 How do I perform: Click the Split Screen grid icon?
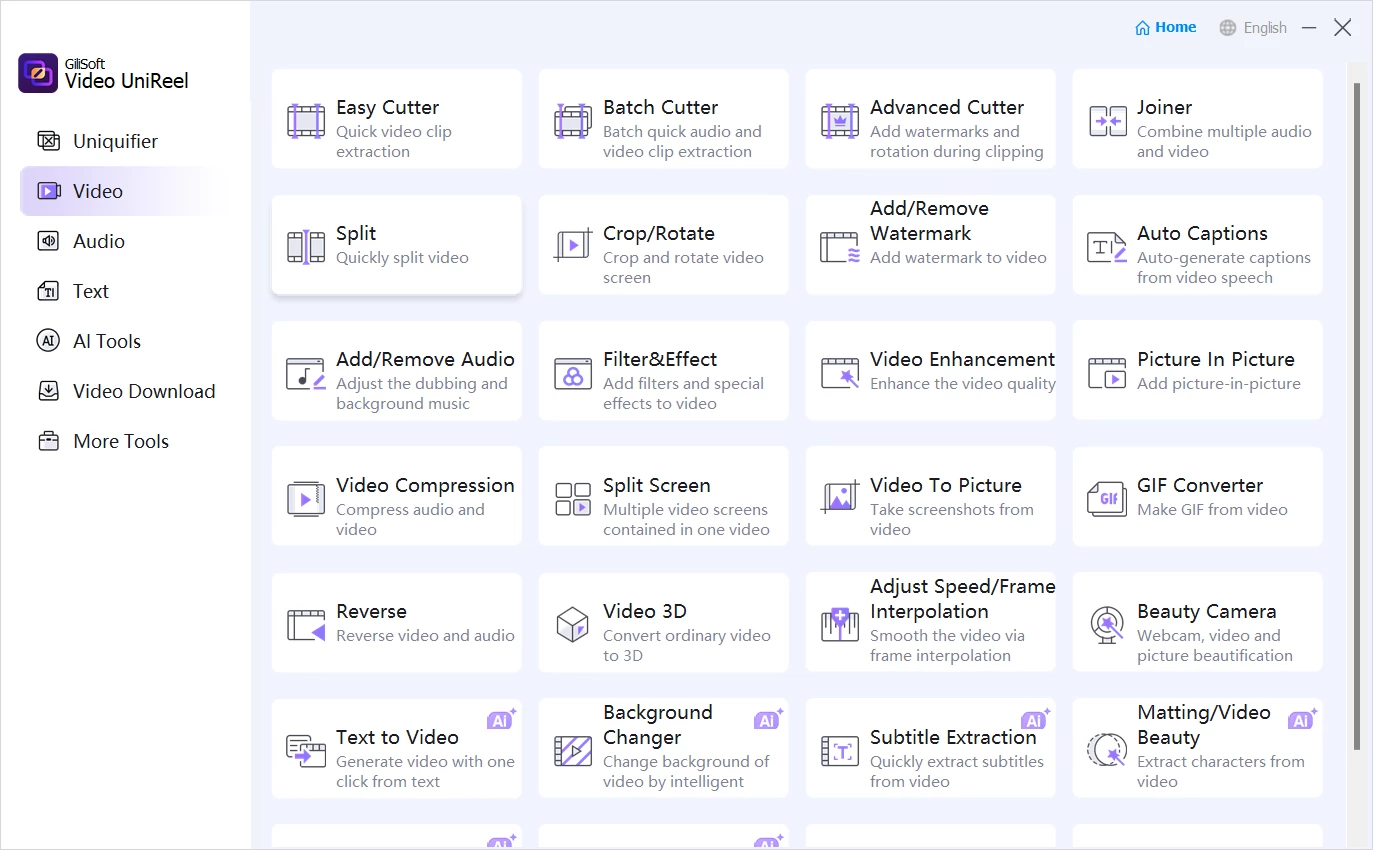click(573, 498)
